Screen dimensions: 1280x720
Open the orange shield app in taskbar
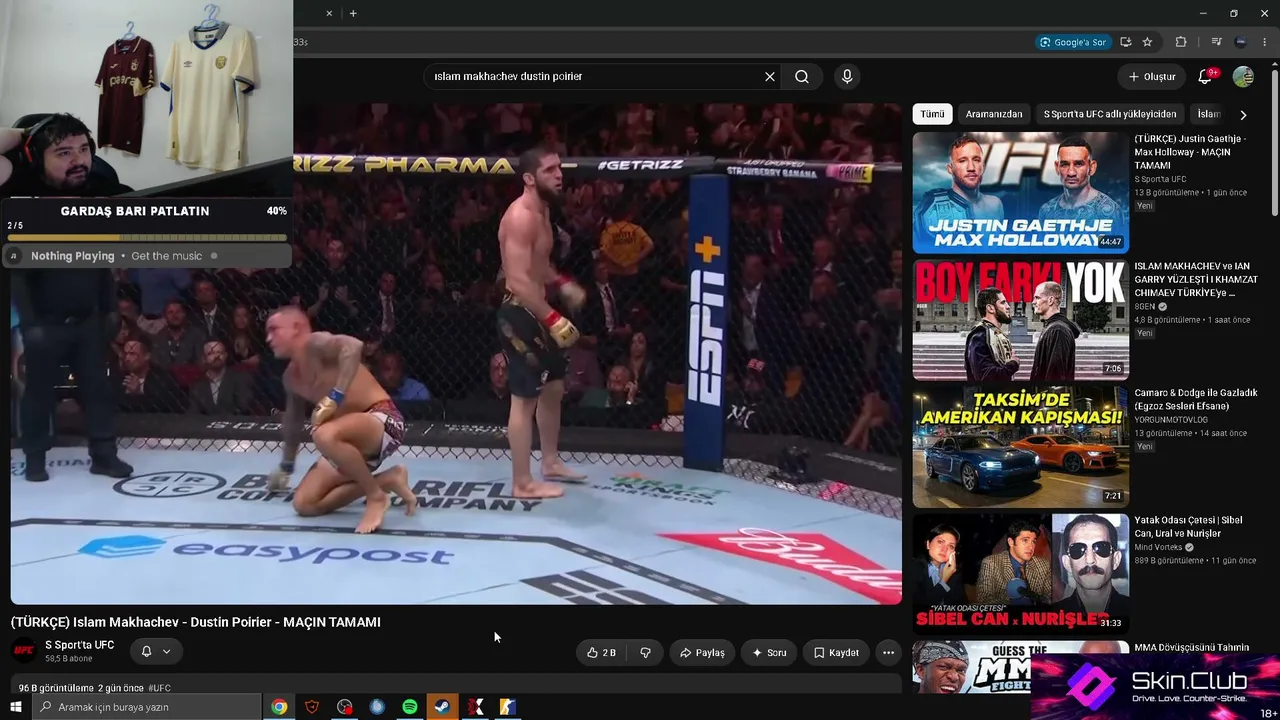click(312, 707)
